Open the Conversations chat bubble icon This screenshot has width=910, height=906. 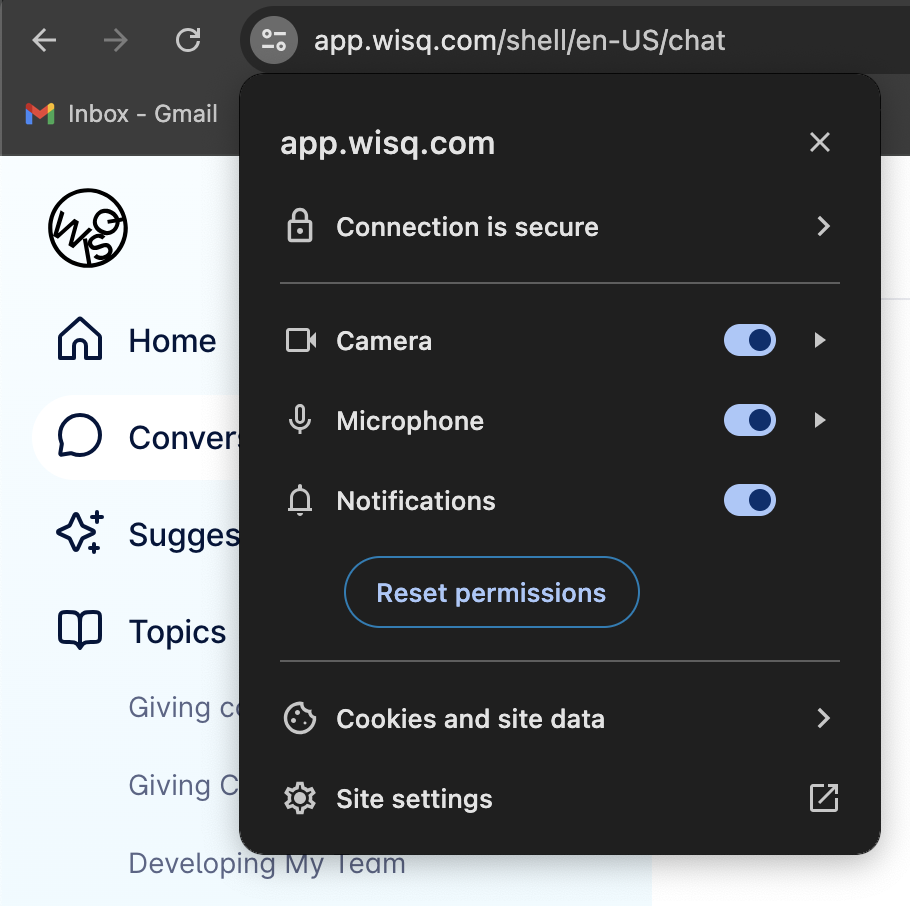tap(78, 437)
